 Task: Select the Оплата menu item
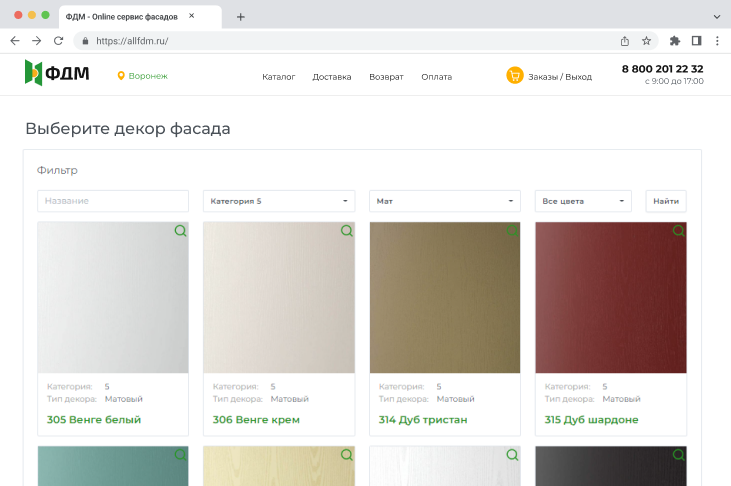pos(436,77)
